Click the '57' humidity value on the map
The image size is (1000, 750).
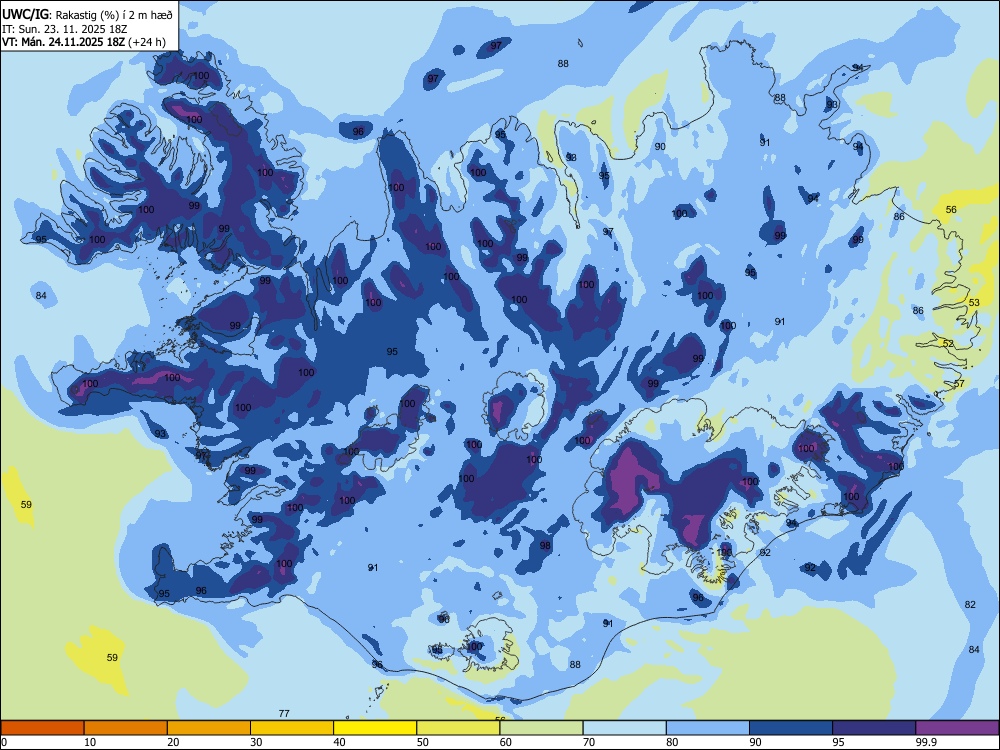point(959,383)
